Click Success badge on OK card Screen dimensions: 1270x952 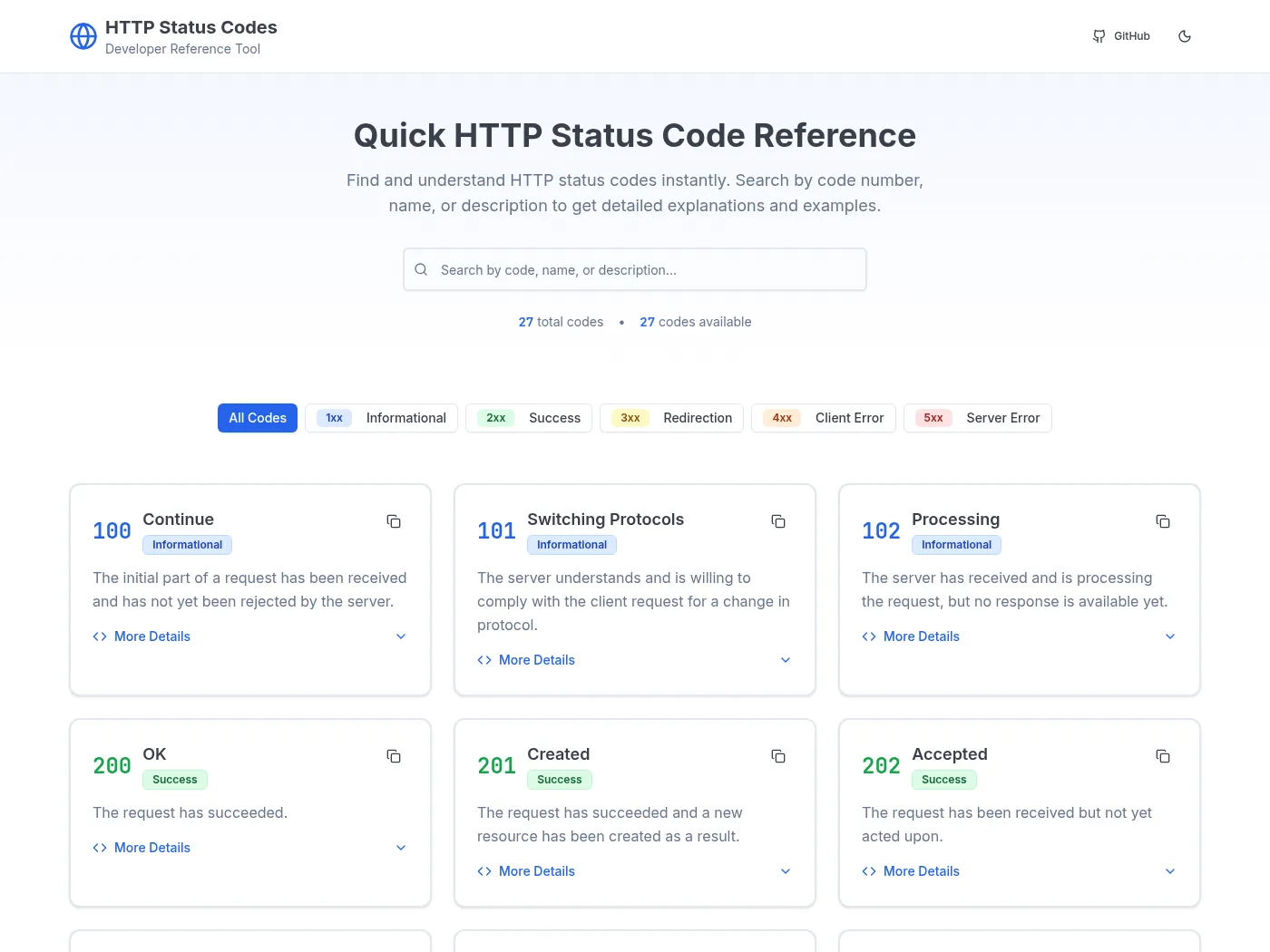click(175, 780)
